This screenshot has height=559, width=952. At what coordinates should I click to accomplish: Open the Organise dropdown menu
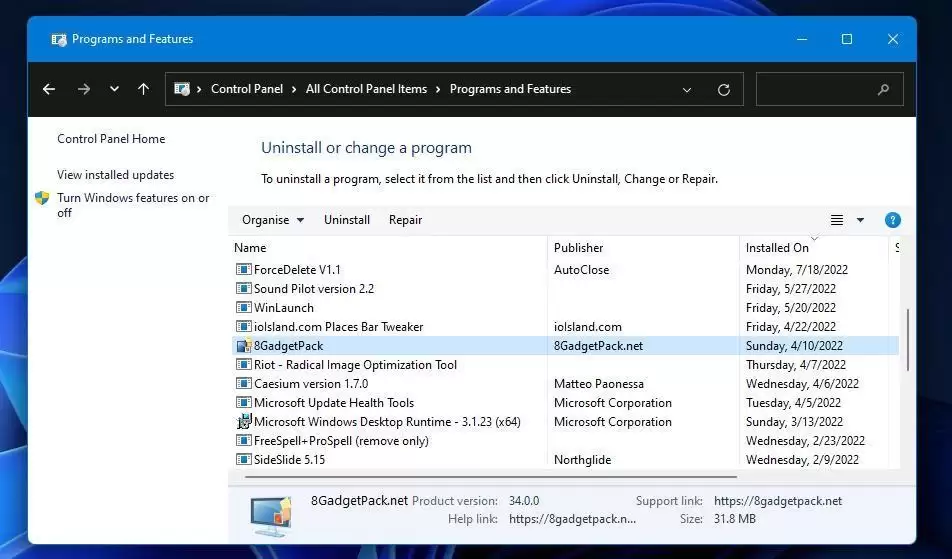pos(273,220)
